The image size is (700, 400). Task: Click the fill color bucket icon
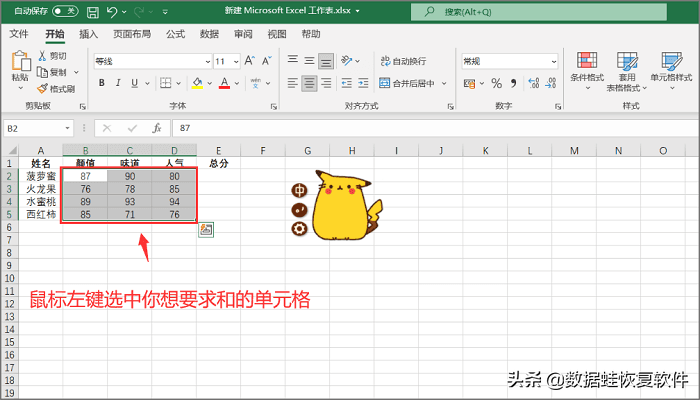(x=197, y=83)
